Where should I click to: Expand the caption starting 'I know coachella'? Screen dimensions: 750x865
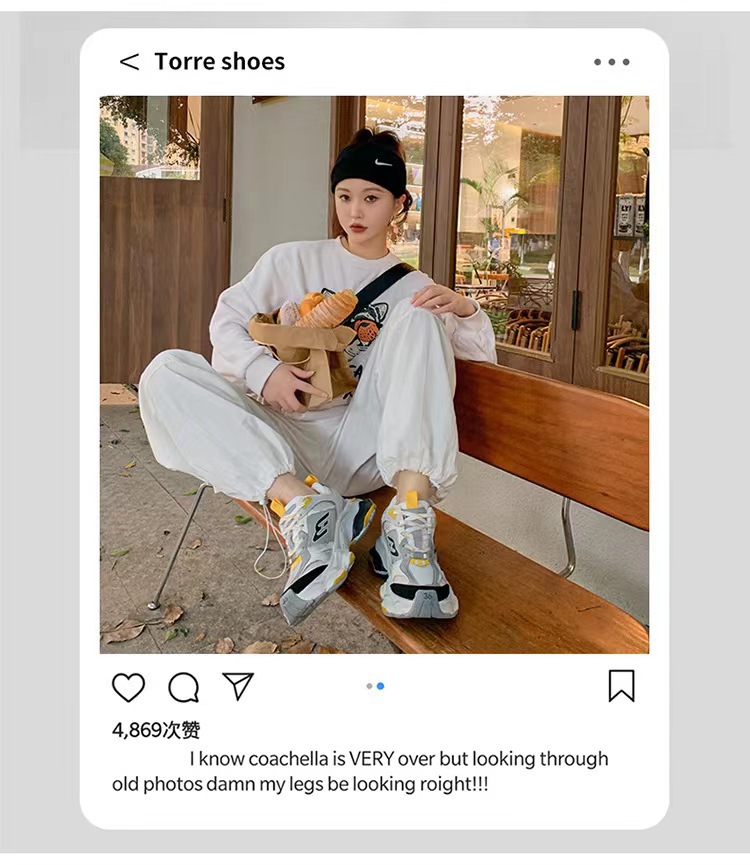(x=399, y=759)
